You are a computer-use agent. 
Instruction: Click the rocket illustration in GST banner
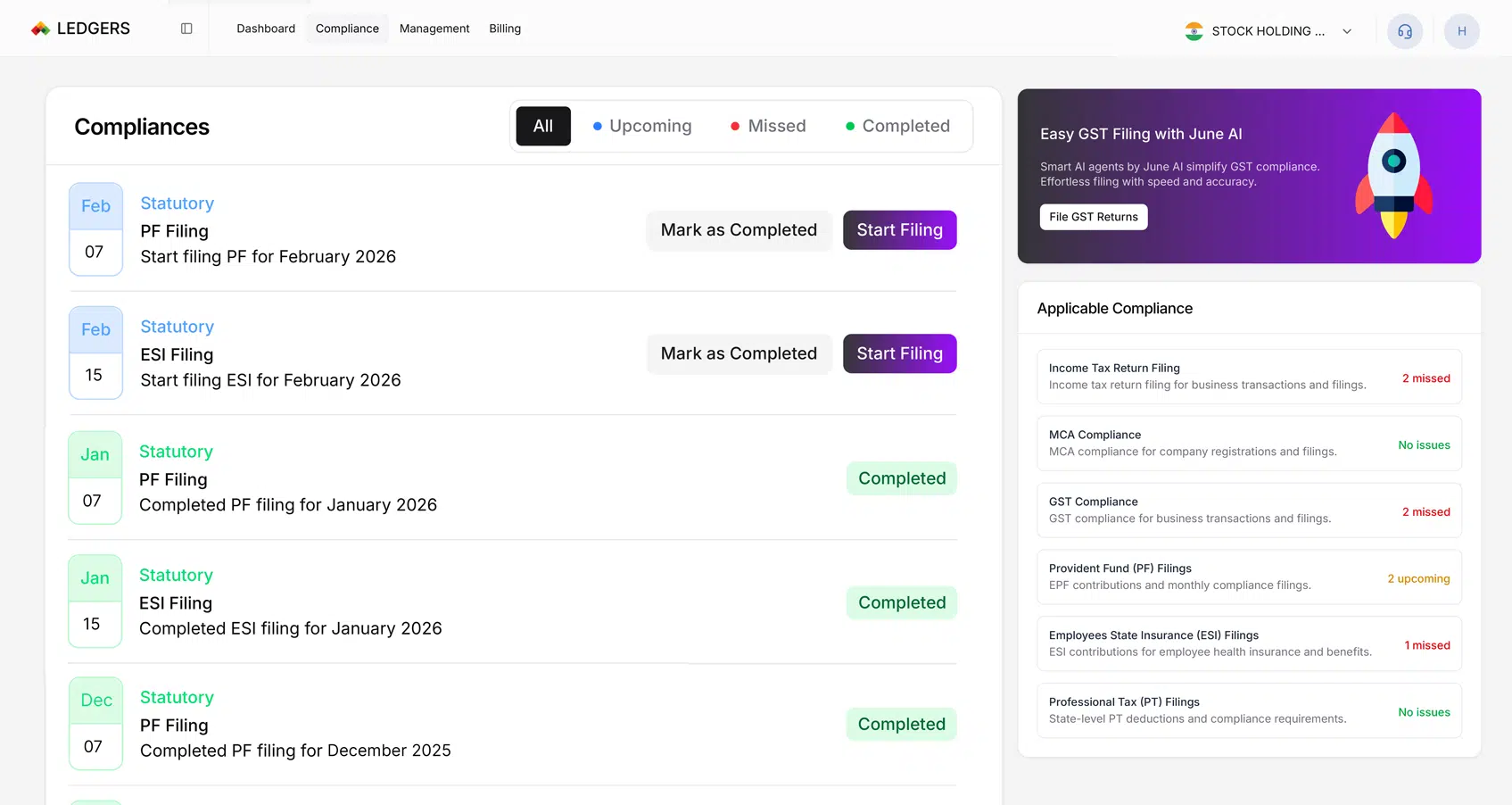(1393, 176)
